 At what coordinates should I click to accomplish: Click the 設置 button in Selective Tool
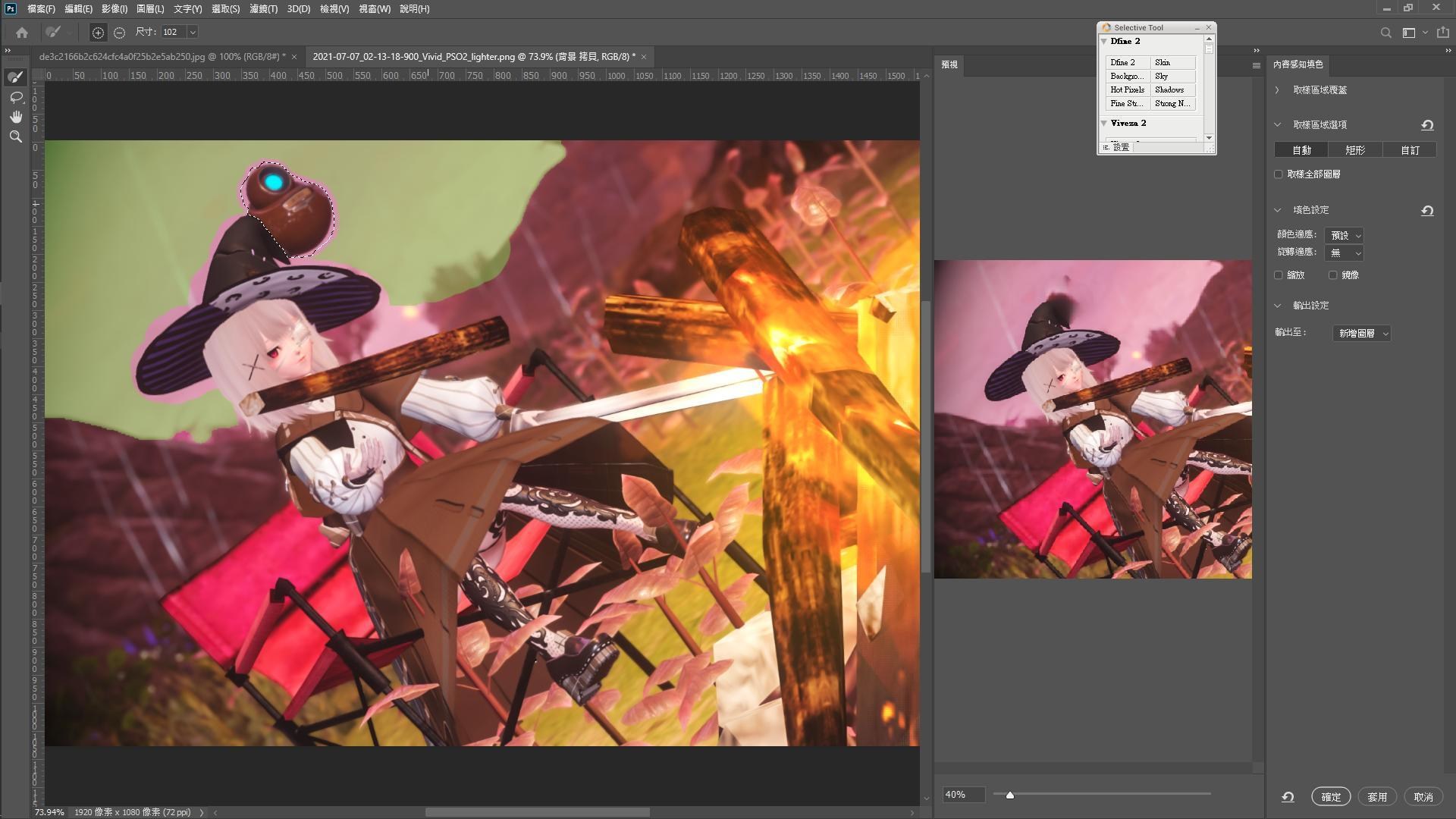point(1117,147)
